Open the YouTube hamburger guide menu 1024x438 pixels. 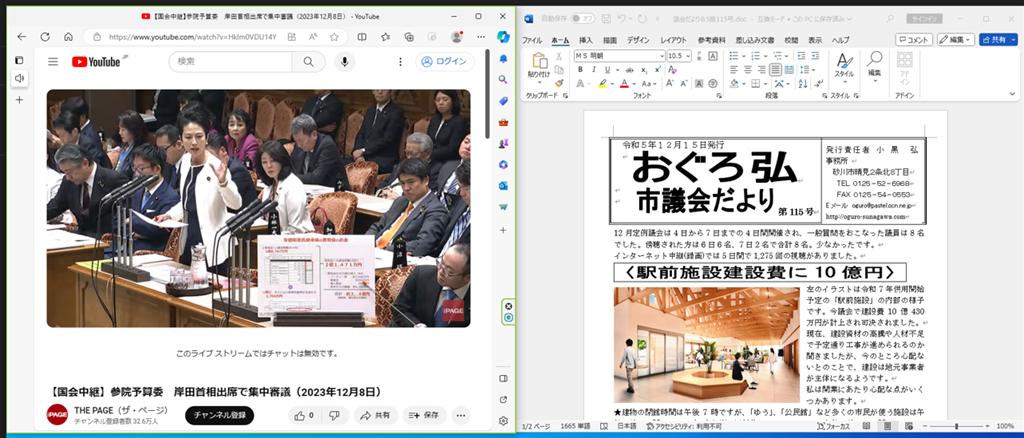click(x=53, y=62)
